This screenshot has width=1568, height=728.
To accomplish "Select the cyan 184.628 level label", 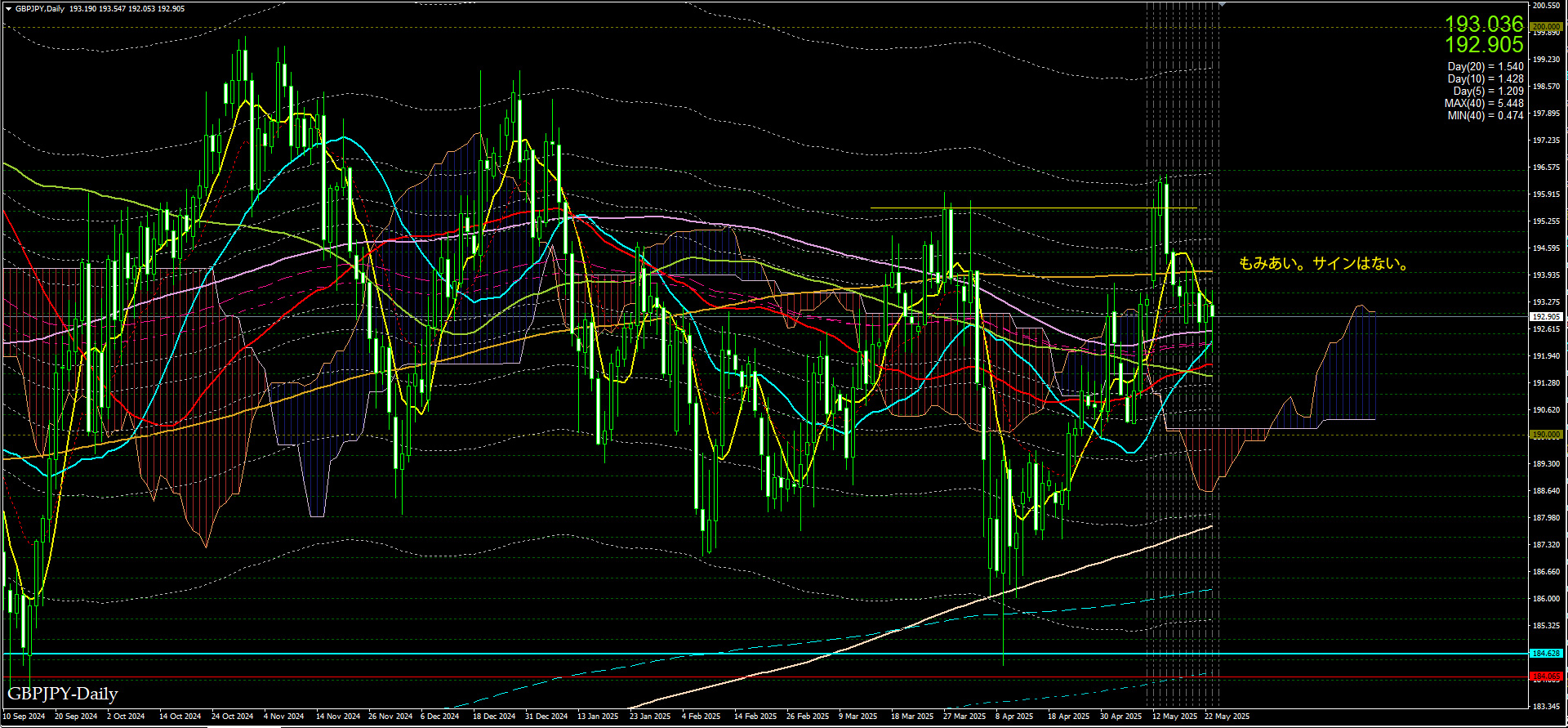I will (x=1546, y=654).
